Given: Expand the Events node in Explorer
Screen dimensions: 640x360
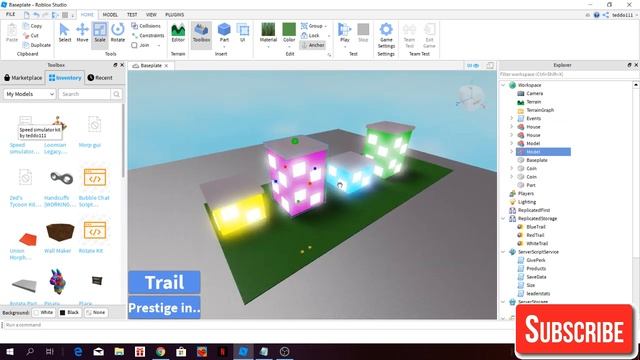Looking at the screenshot, I should [511, 118].
